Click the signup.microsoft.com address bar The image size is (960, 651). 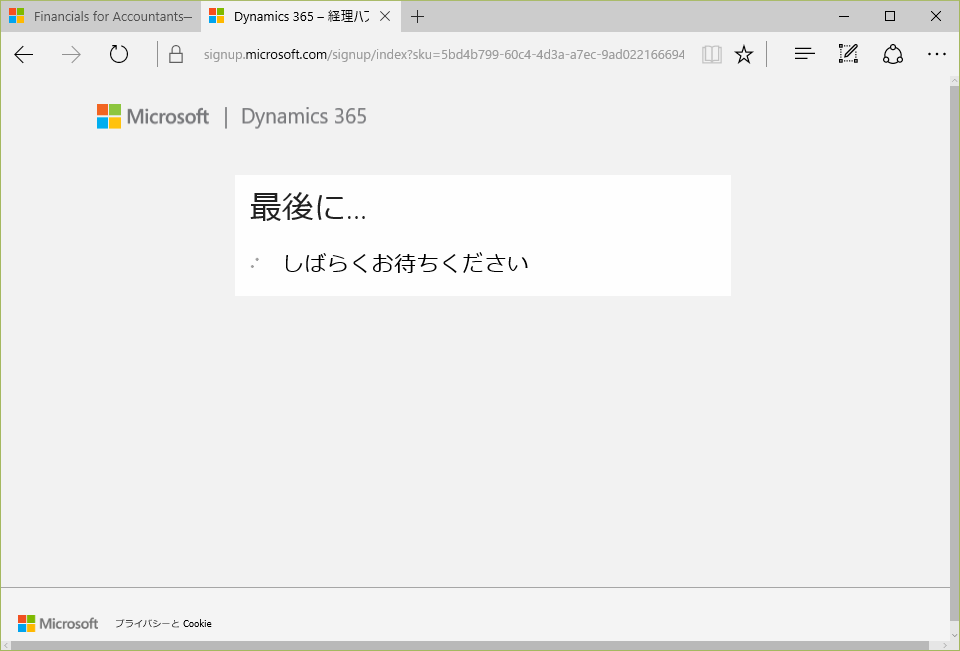click(x=444, y=55)
